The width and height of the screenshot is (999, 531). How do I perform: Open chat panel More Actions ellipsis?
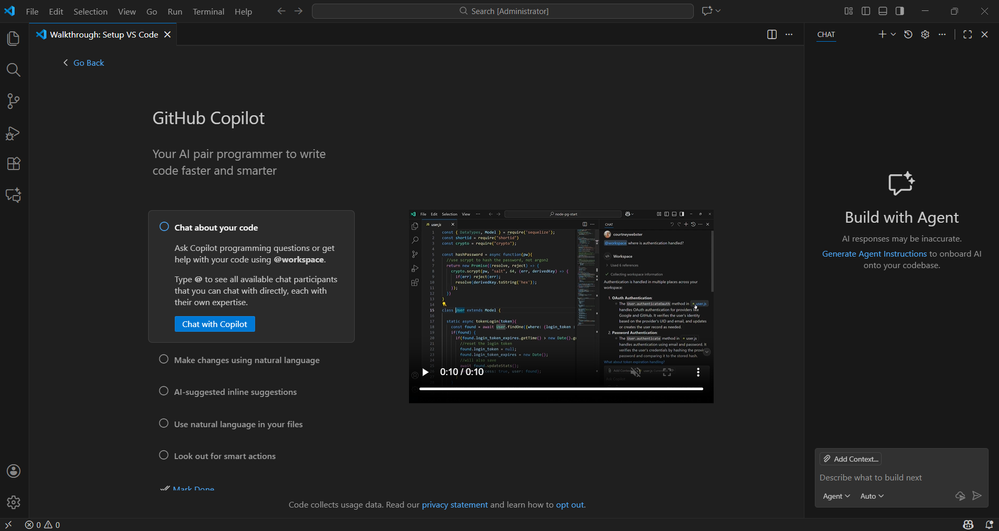point(942,34)
